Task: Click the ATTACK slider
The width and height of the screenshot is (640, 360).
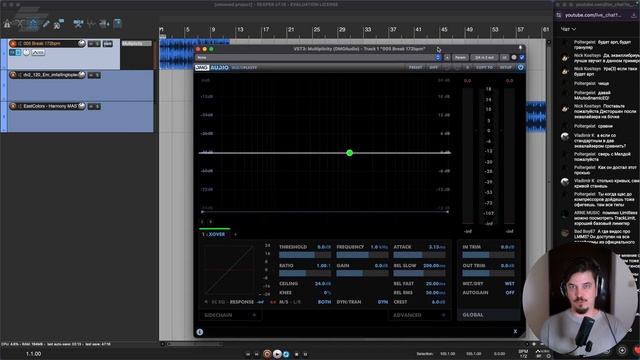Action: pyautogui.click(x=419, y=255)
